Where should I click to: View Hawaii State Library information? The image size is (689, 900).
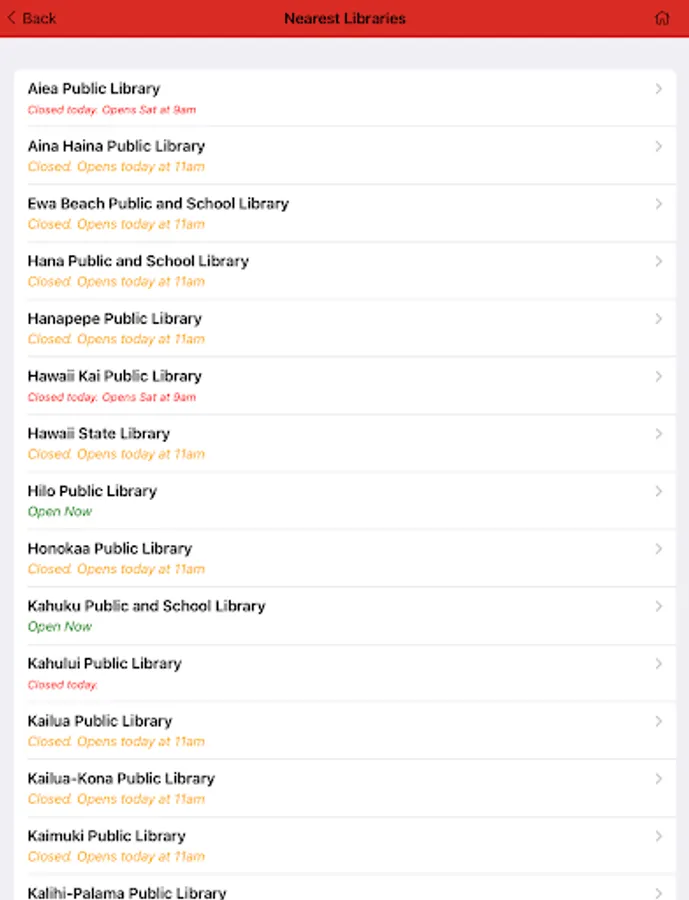99,434
